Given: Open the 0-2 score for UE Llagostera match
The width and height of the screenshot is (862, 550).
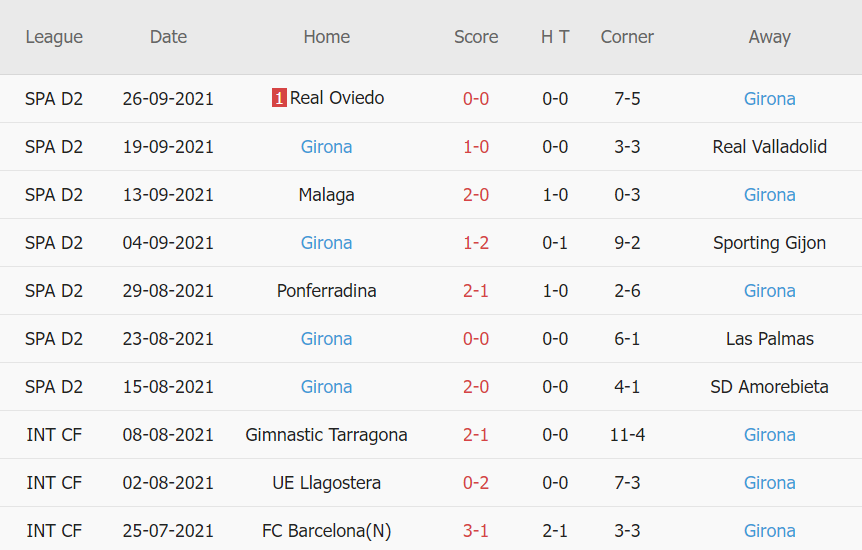Looking at the screenshot, I should 476,483.
